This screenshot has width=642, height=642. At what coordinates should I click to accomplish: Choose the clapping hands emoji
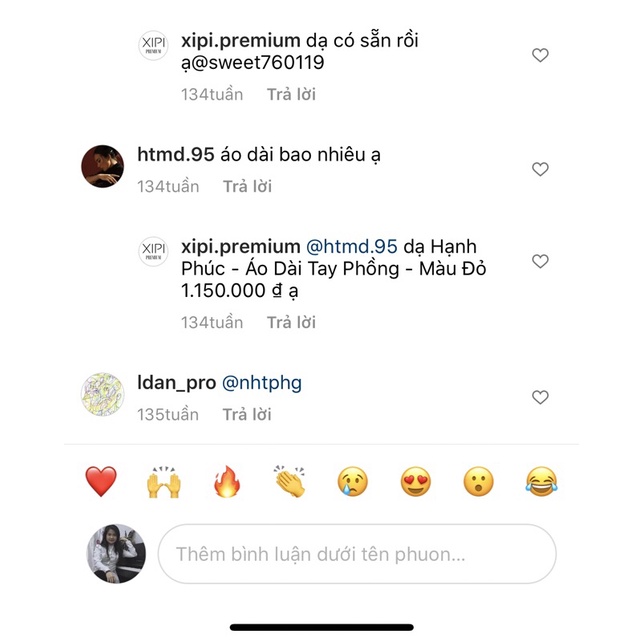[289, 483]
